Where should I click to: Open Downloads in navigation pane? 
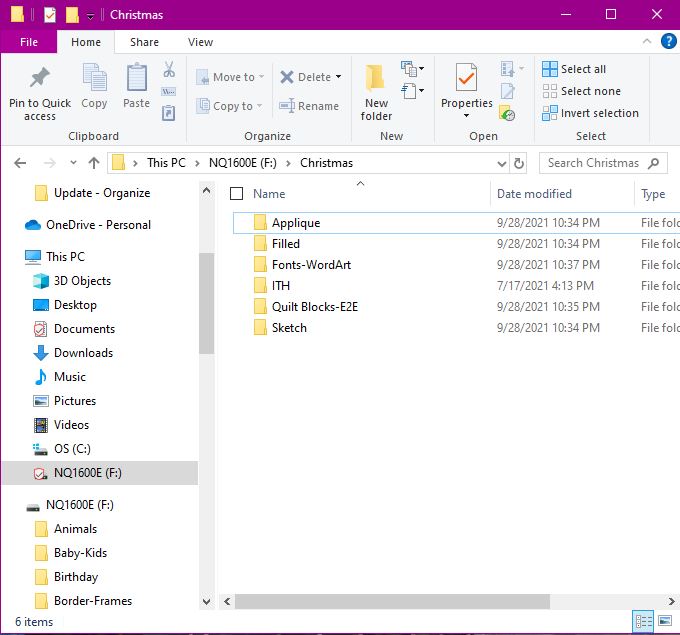tap(73, 353)
